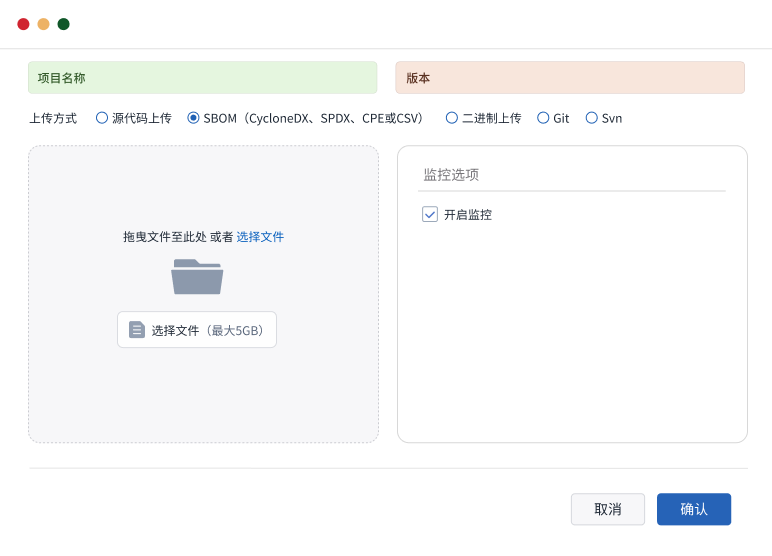Close the window with the red button
The image size is (772, 556).
click(x=23, y=24)
